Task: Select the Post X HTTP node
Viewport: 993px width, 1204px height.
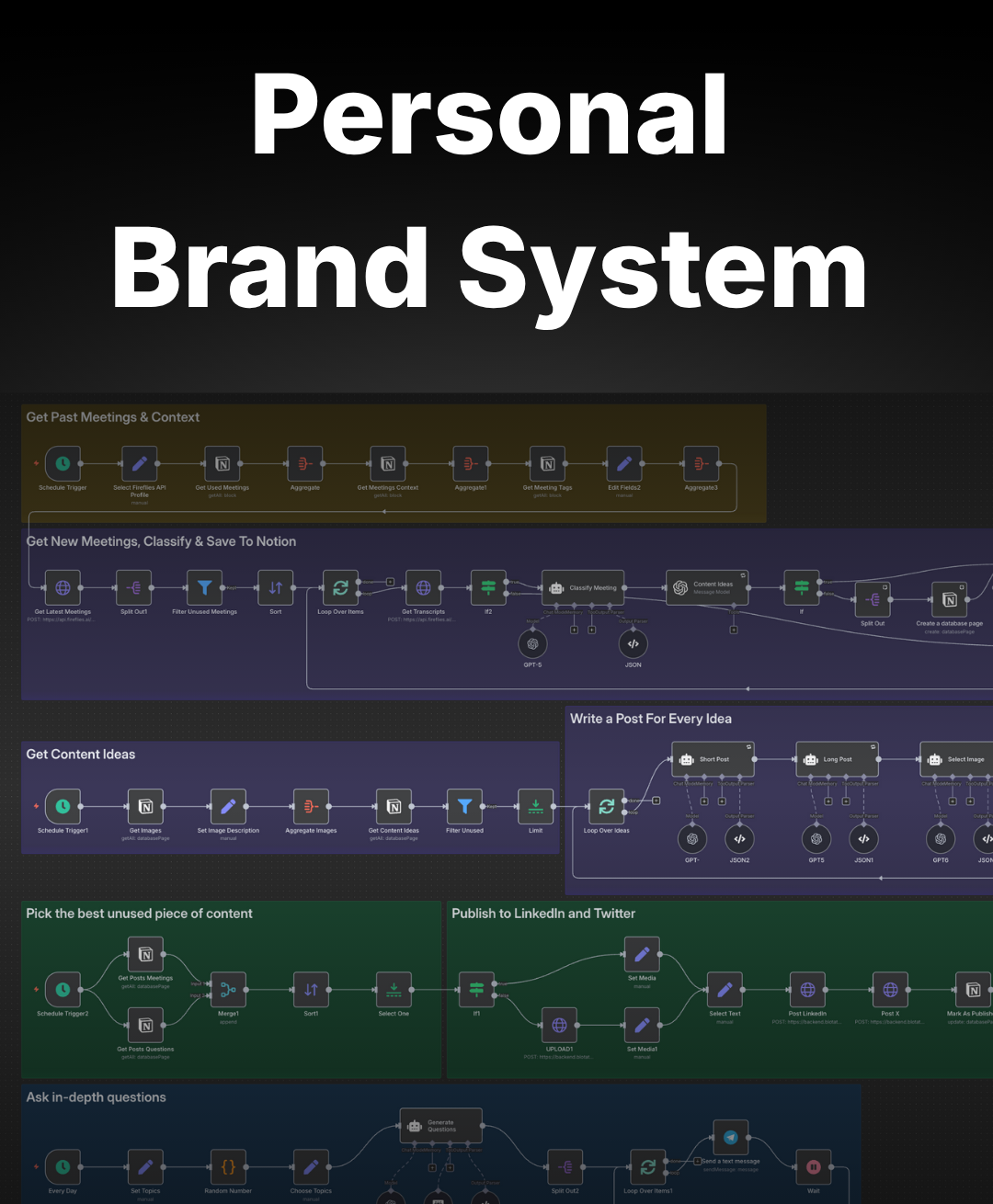Action: (x=890, y=990)
